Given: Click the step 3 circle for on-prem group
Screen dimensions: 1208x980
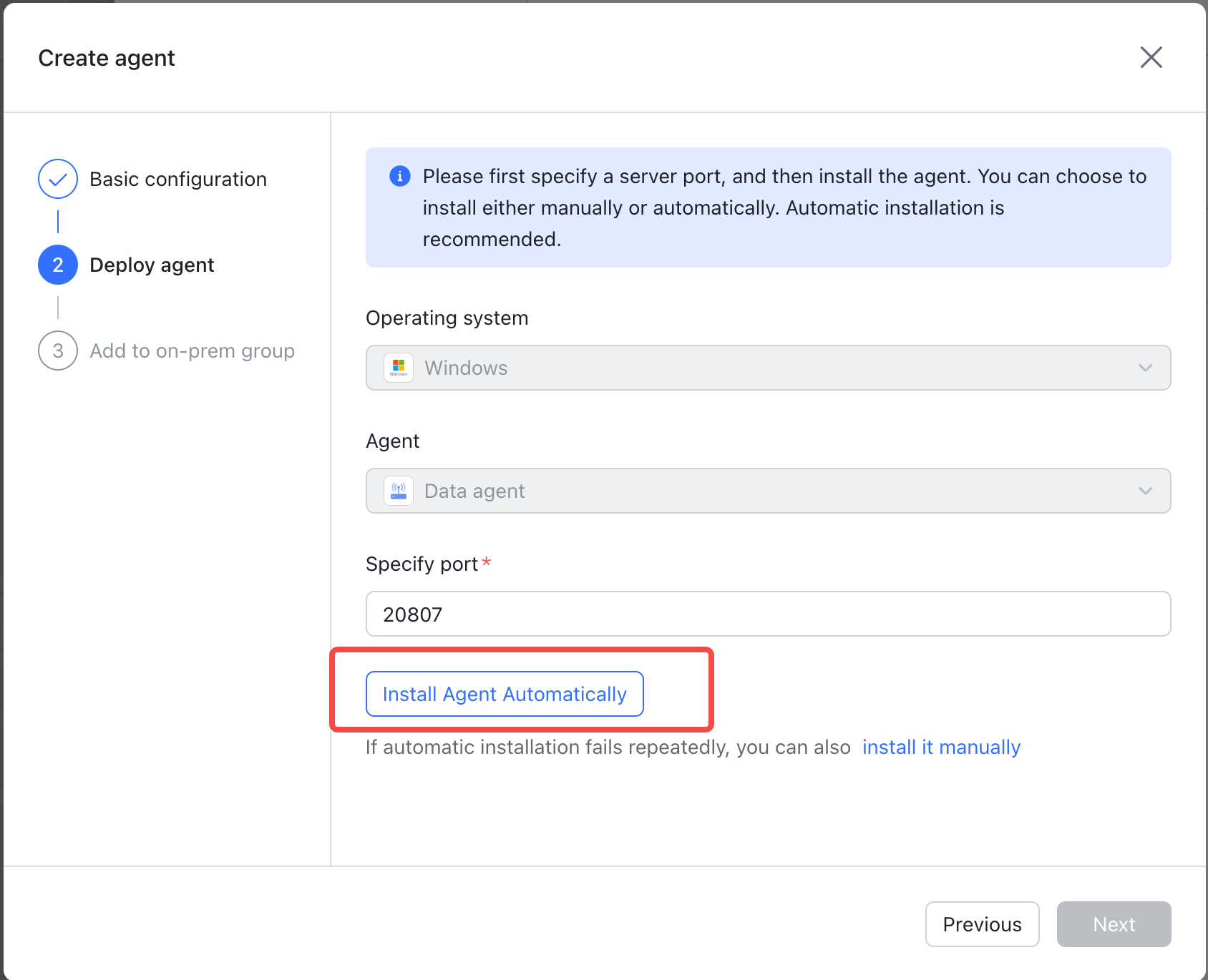Looking at the screenshot, I should [57, 351].
